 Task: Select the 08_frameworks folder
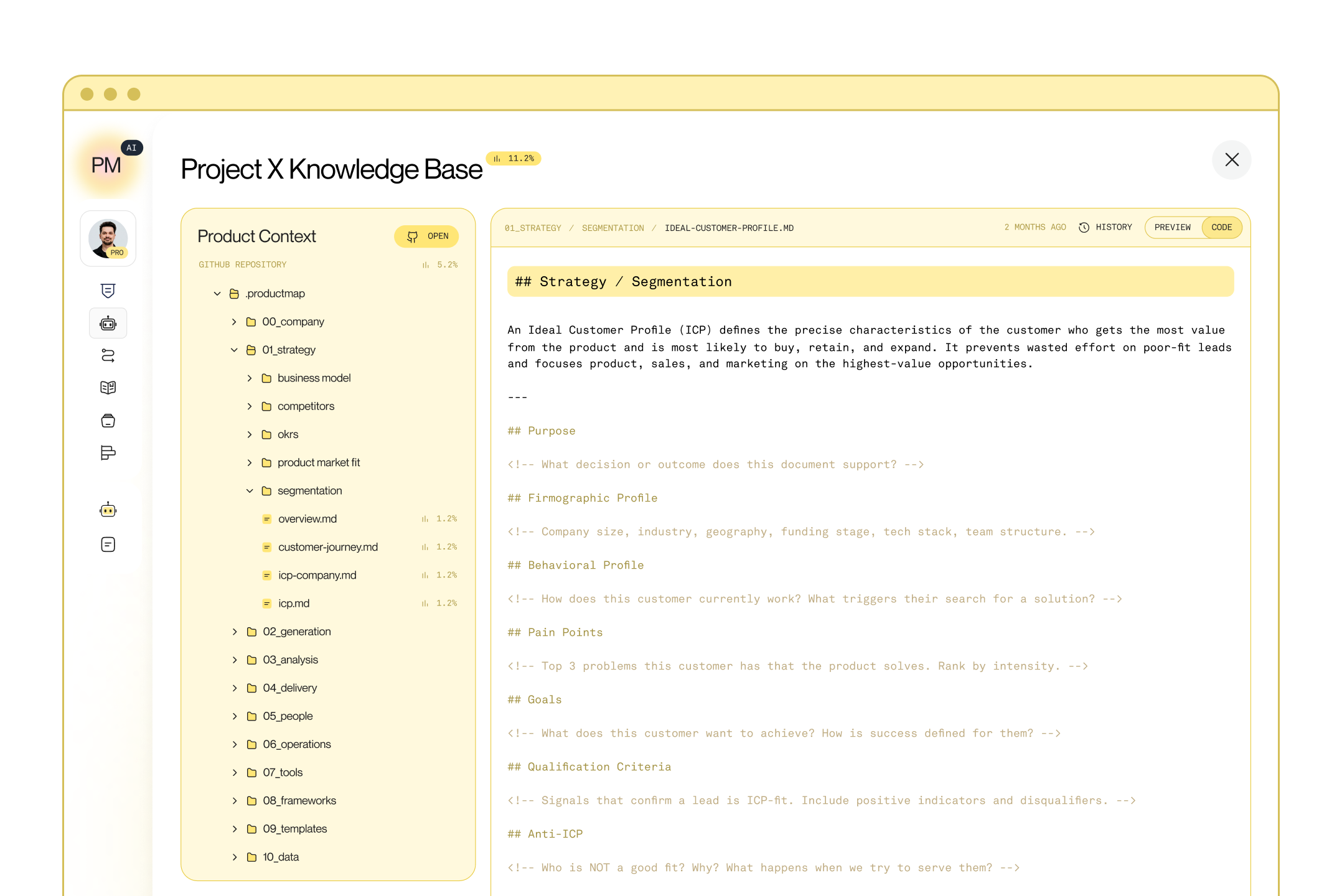(x=299, y=801)
